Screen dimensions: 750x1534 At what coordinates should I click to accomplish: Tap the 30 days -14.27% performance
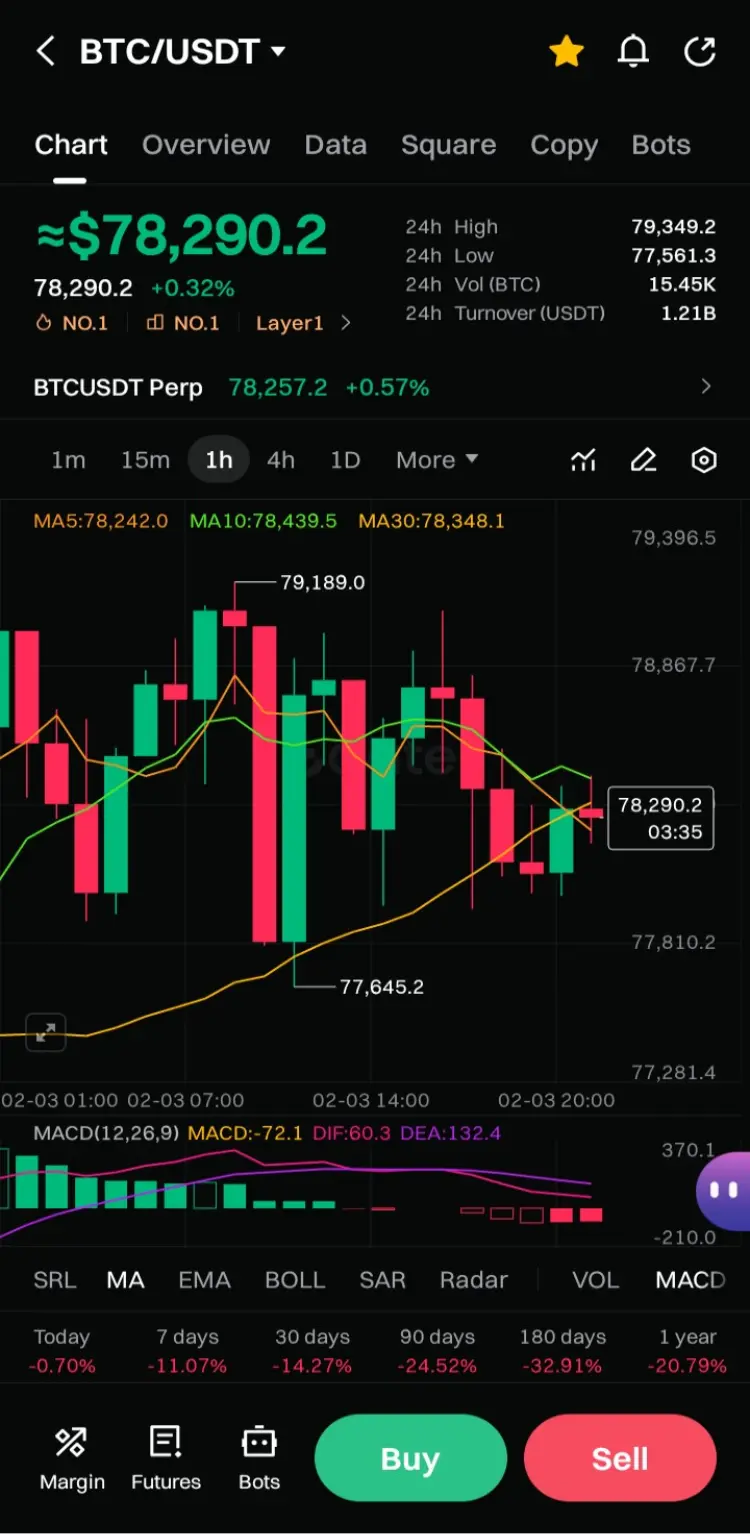tap(313, 1351)
